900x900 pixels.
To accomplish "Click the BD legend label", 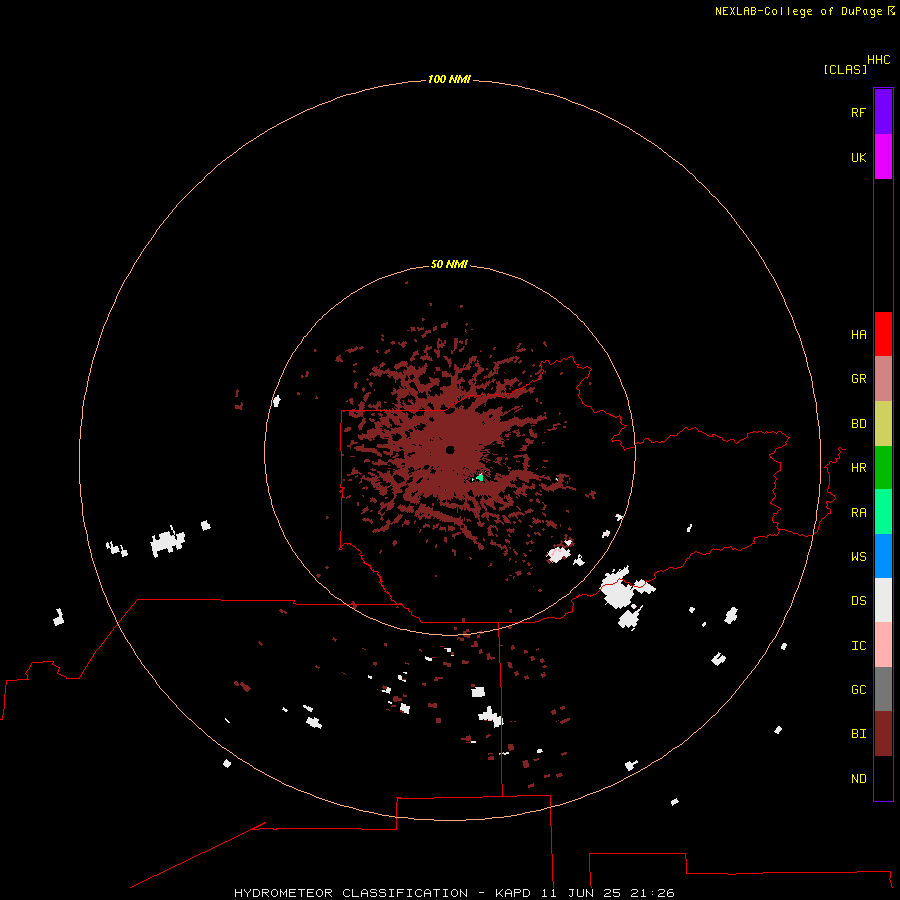I will click(x=859, y=424).
